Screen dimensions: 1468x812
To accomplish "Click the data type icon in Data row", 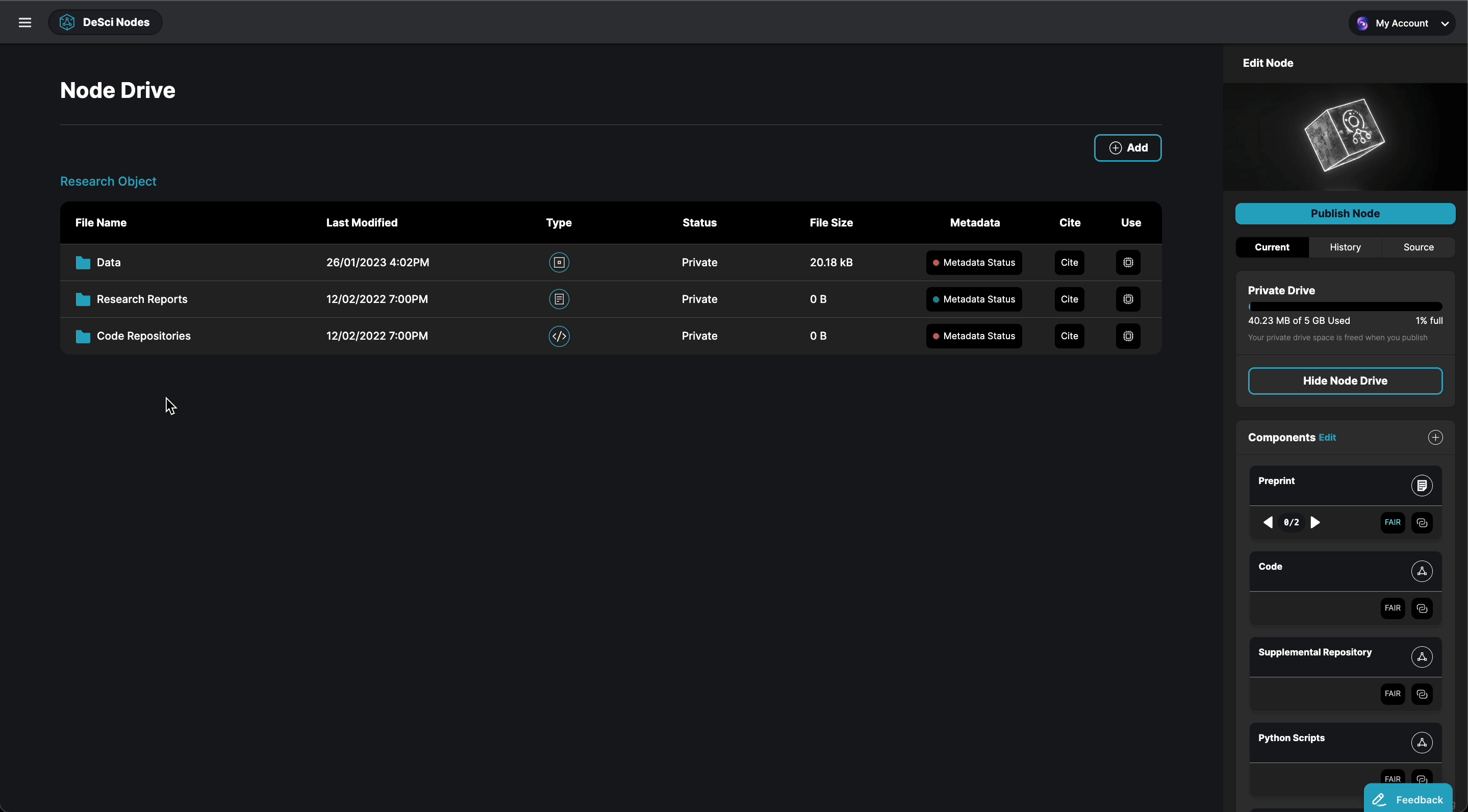I will point(559,263).
